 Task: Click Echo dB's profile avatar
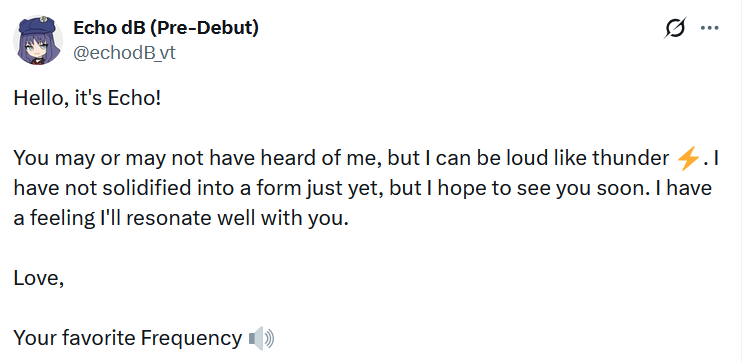[38, 40]
